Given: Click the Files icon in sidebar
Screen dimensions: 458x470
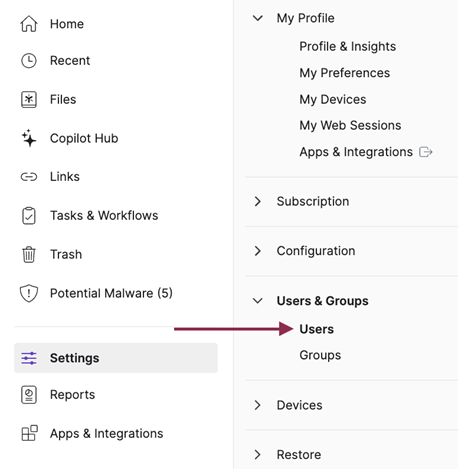Looking at the screenshot, I should click(29, 100).
